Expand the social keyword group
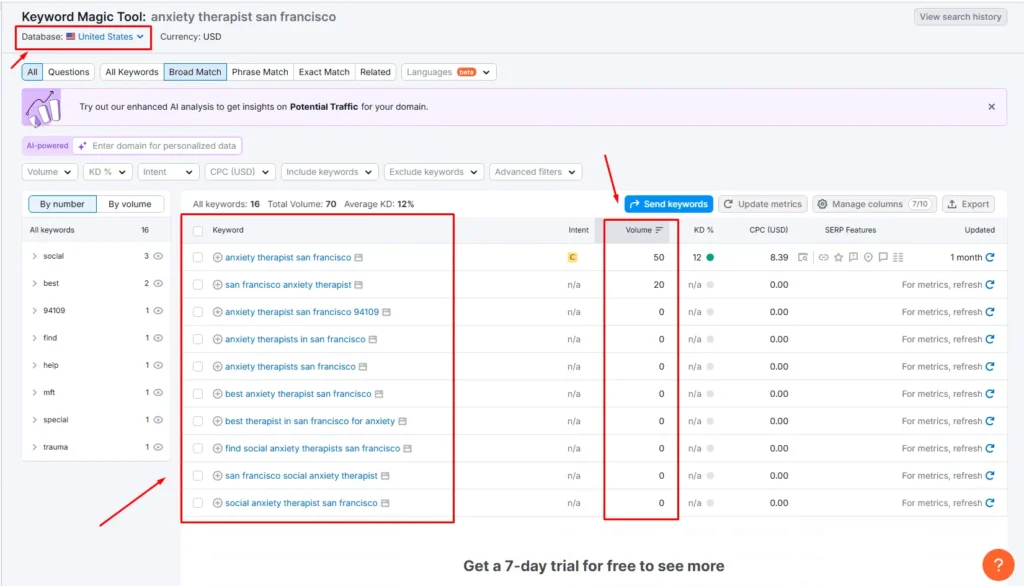Image resolution: width=1024 pixels, height=586 pixels. coord(35,256)
